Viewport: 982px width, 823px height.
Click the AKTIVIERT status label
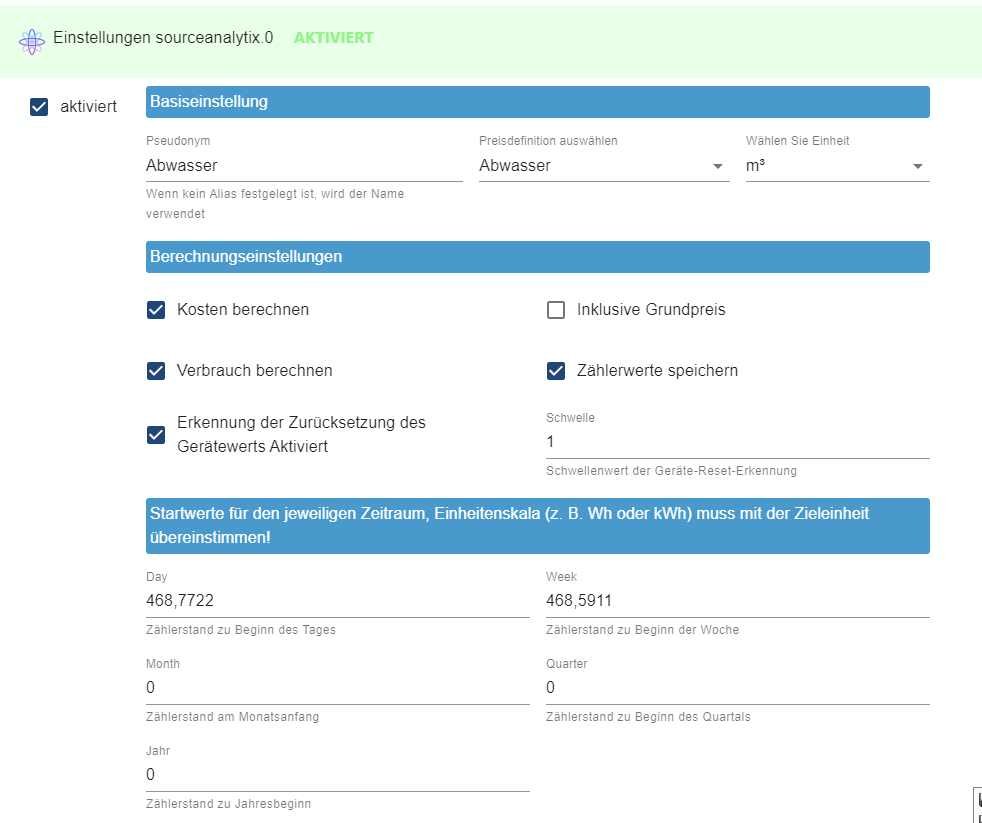point(334,38)
